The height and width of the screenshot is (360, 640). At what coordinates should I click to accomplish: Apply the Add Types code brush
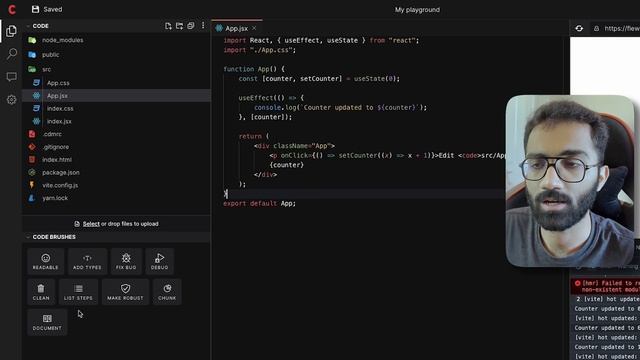[87, 261]
